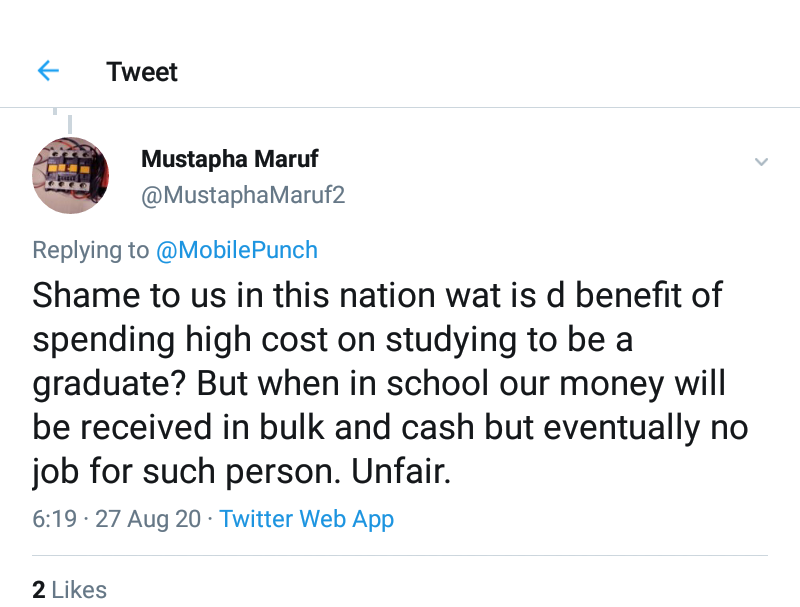Click the Replying to label

pos(91,250)
